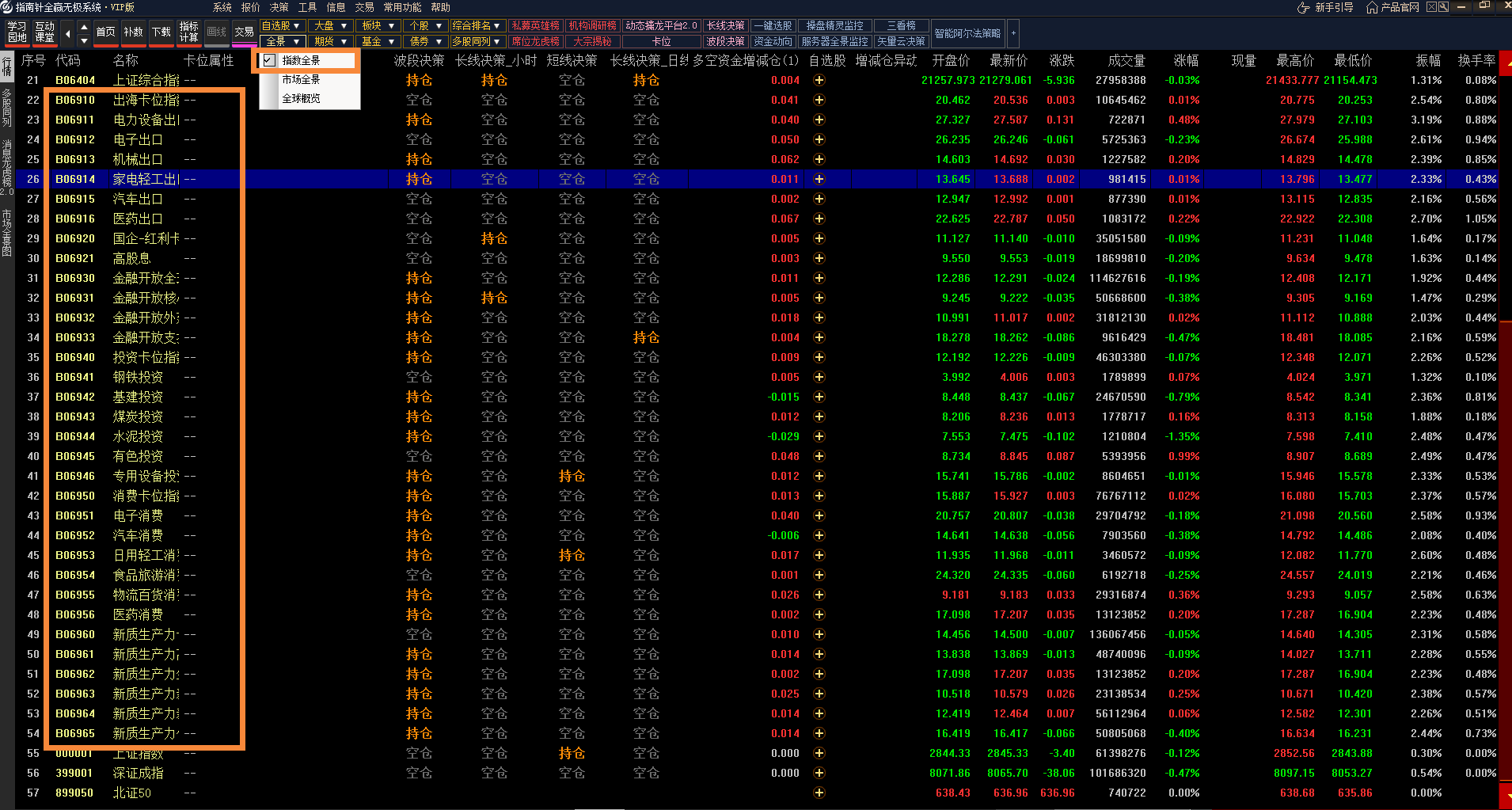Click the 学习园地 toolbar icon
Screen dimensions: 1512x810
(17, 32)
